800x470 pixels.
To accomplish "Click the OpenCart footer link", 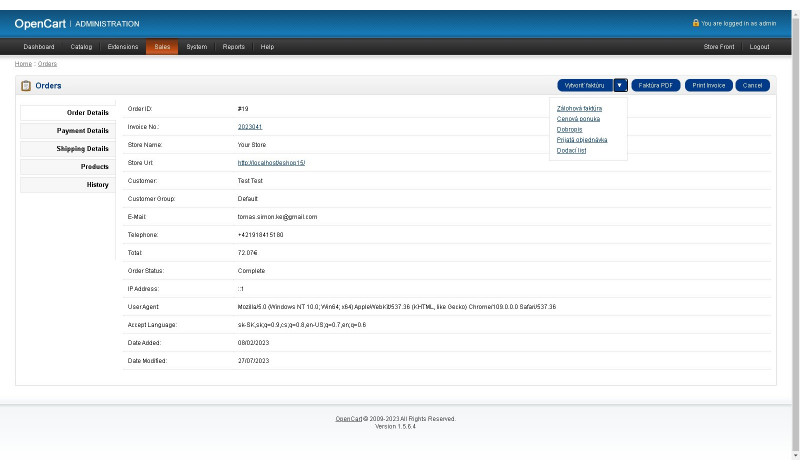I will pyautogui.click(x=349, y=418).
